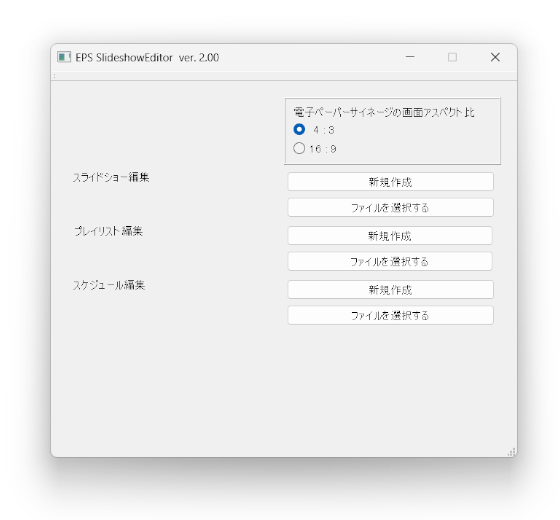Open ファイルを選択する for schedule editing
The width and height of the screenshot is (560, 520).
click(390, 315)
